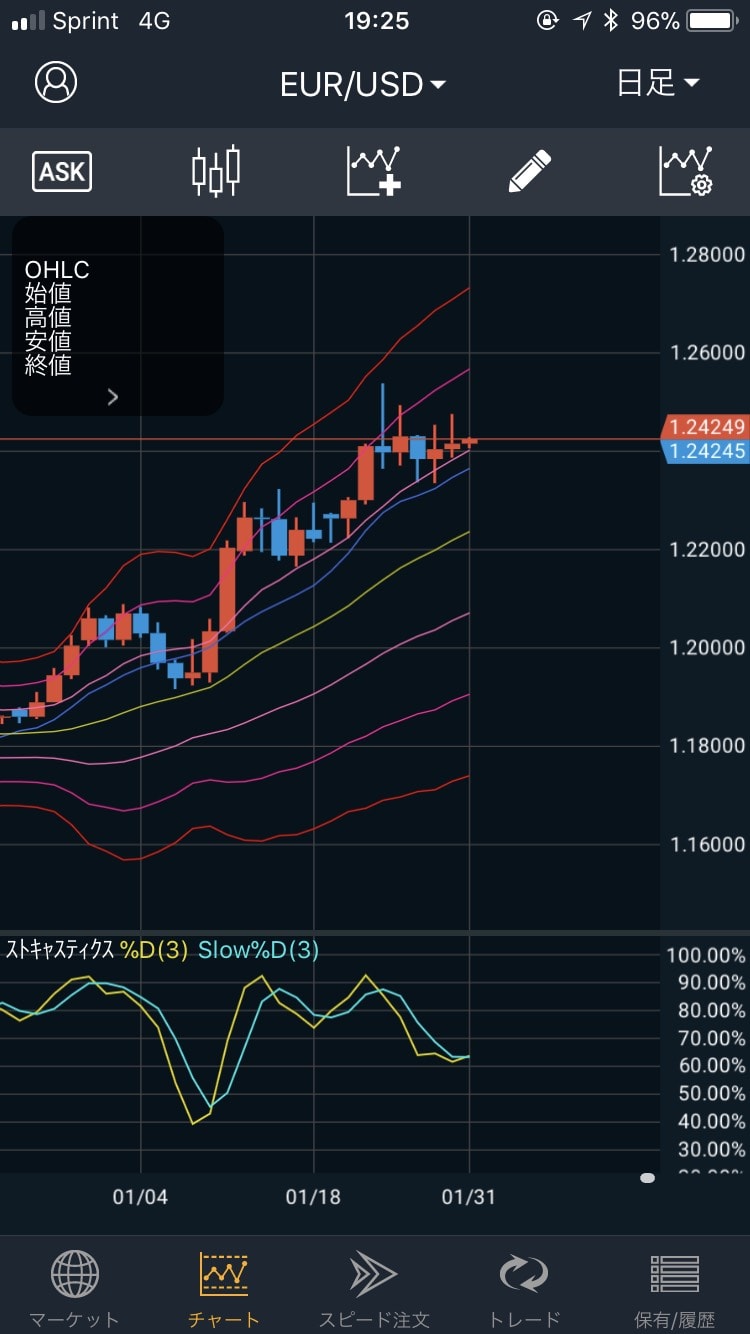Tap the 1.26000 price axis label
This screenshot has width=750, height=1334.
tap(707, 353)
